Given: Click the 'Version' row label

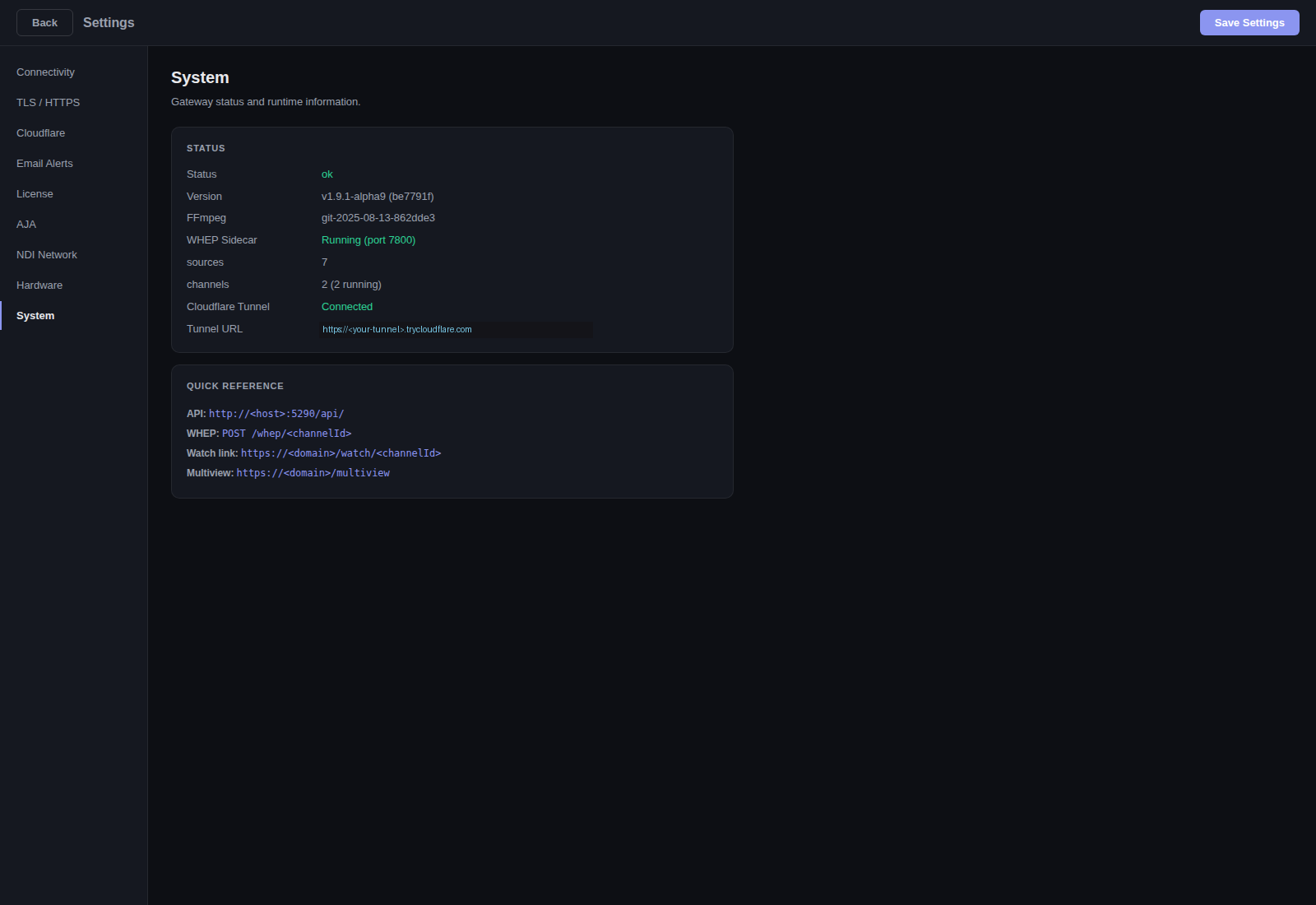Looking at the screenshot, I should tap(204, 197).
